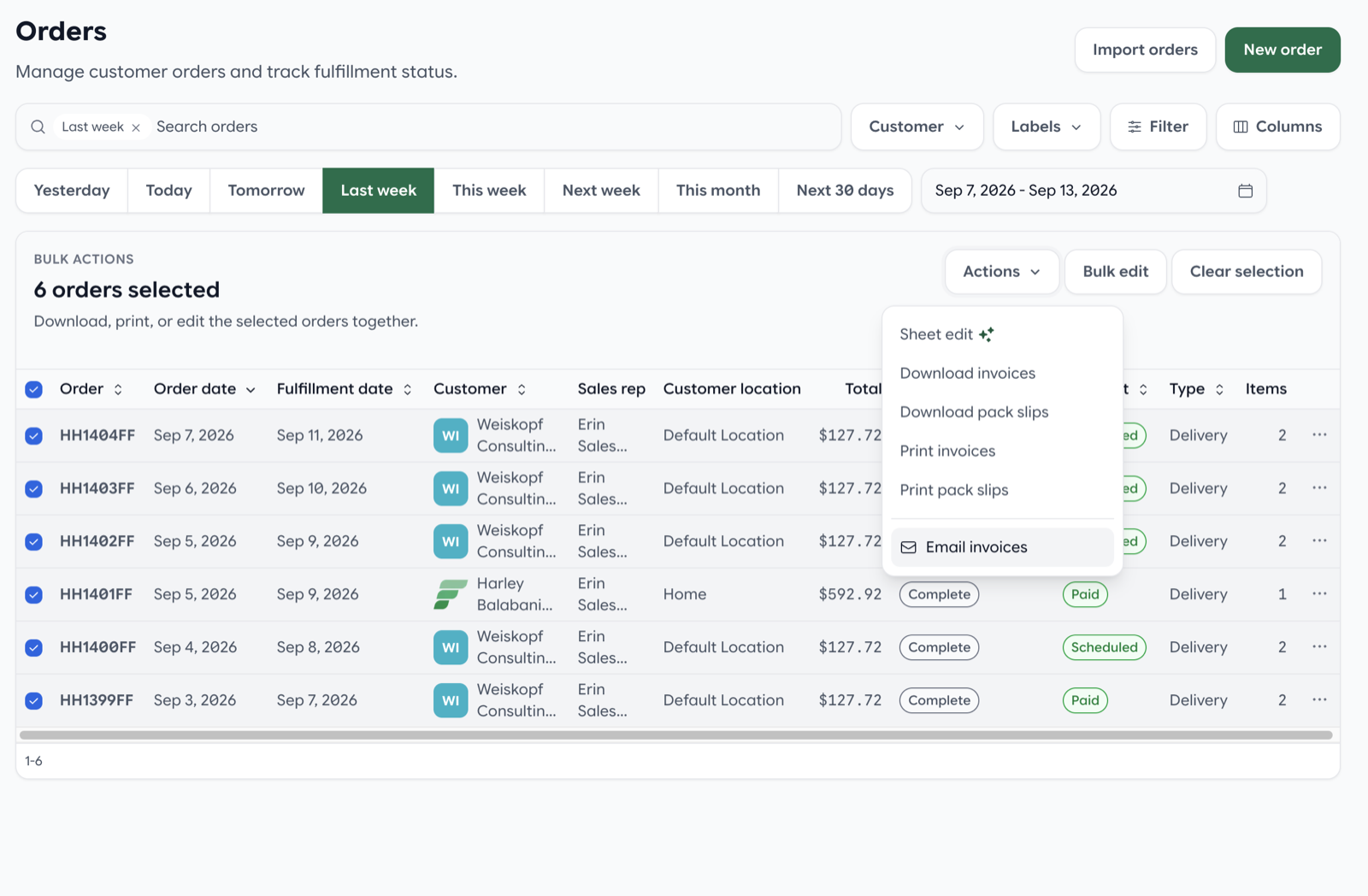Click the search magnifier icon

pyautogui.click(x=38, y=127)
